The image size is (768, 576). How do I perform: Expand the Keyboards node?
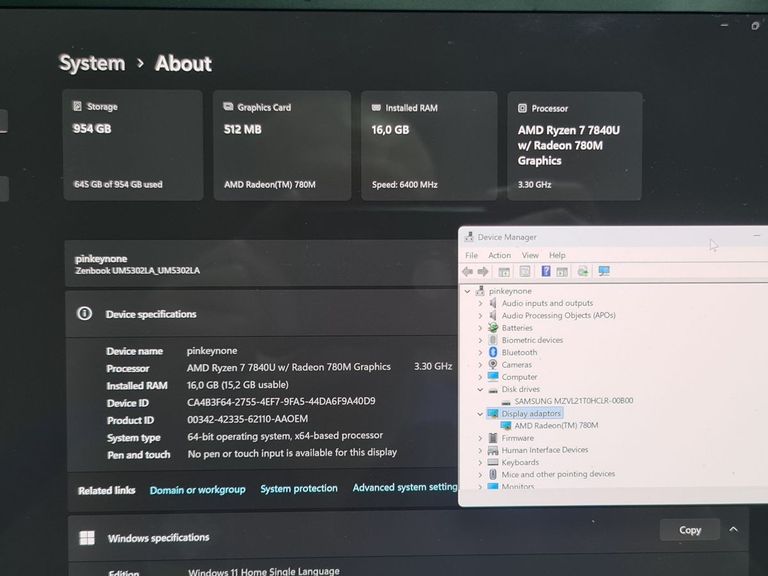[x=480, y=462]
